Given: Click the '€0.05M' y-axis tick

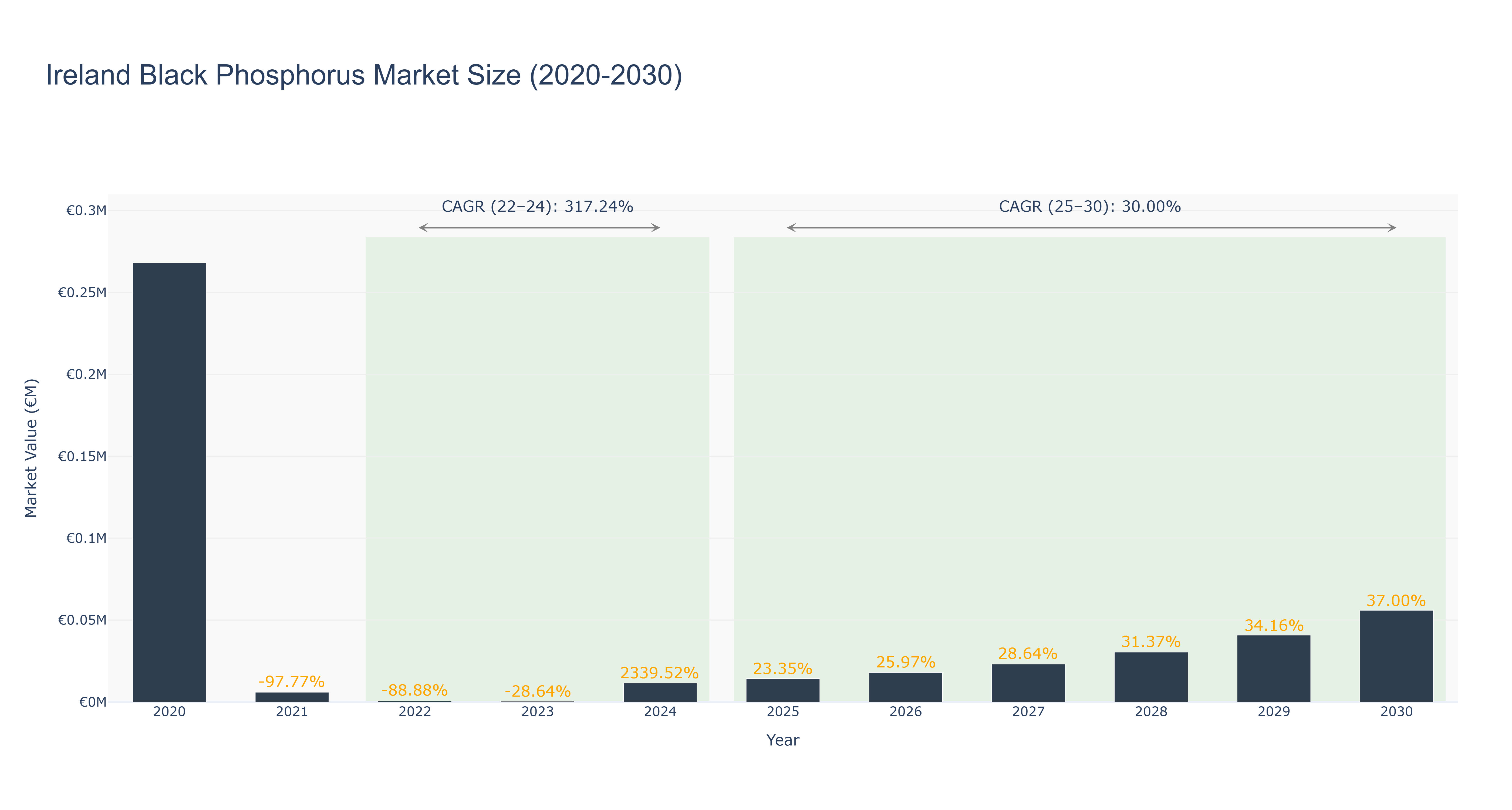Looking at the screenshot, I should click(x=82, y=620).
